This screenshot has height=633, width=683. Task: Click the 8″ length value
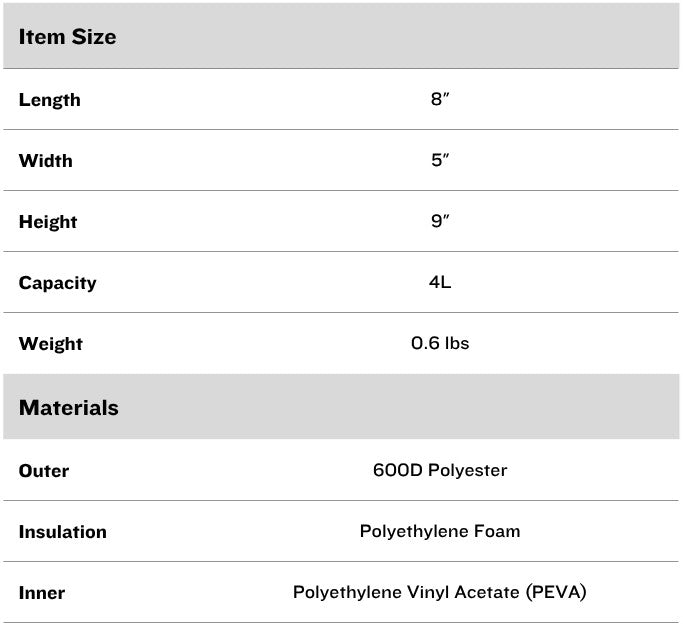coord(440,100)
